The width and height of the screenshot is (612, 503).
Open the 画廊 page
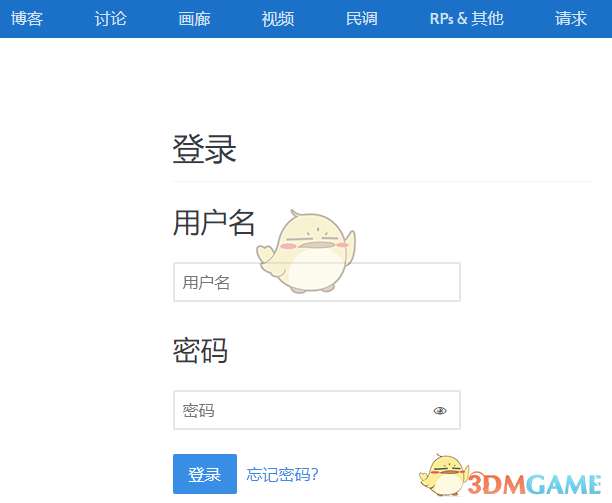(x=194, y=19)
